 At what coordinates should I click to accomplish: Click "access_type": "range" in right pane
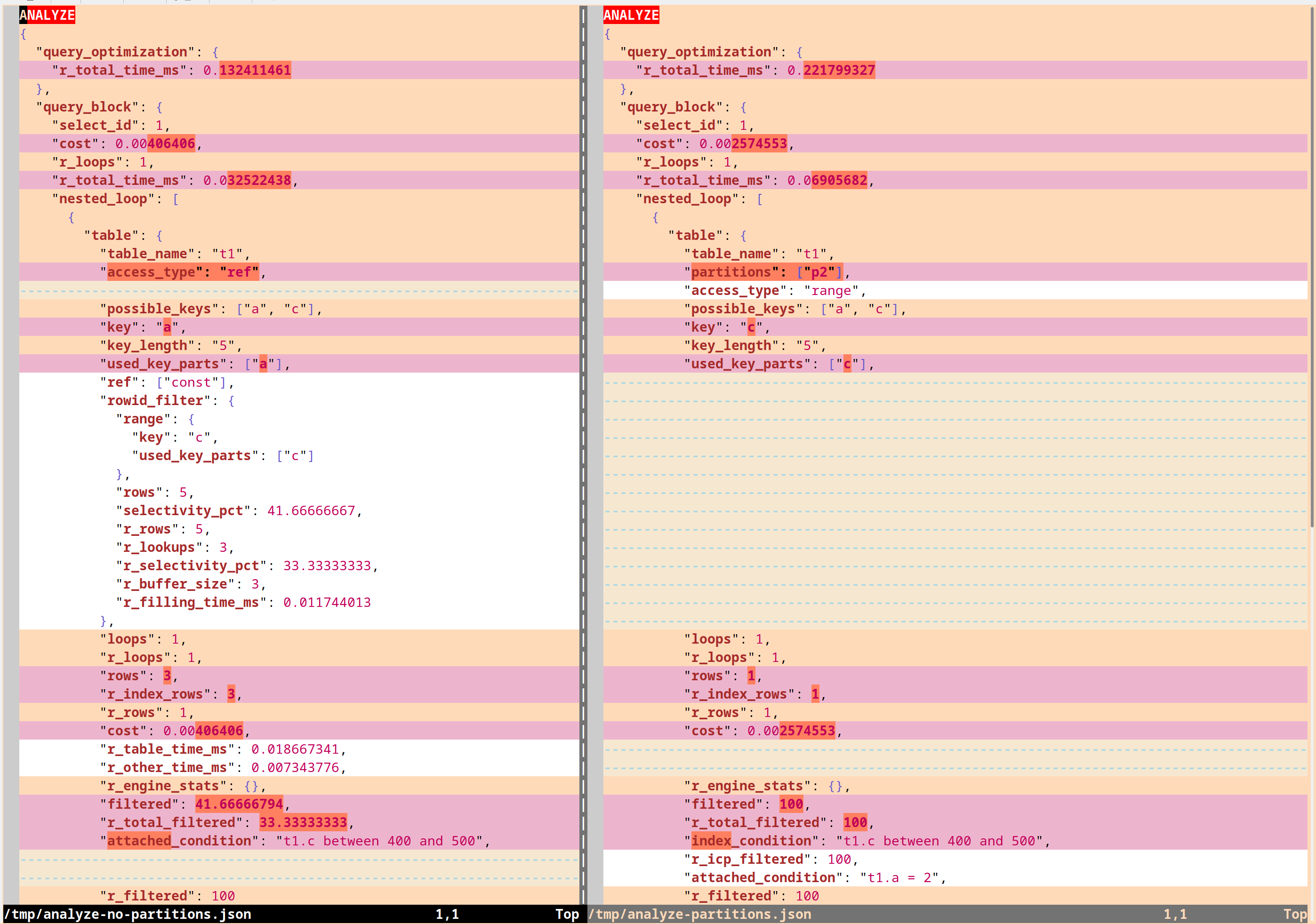[774, 290]
